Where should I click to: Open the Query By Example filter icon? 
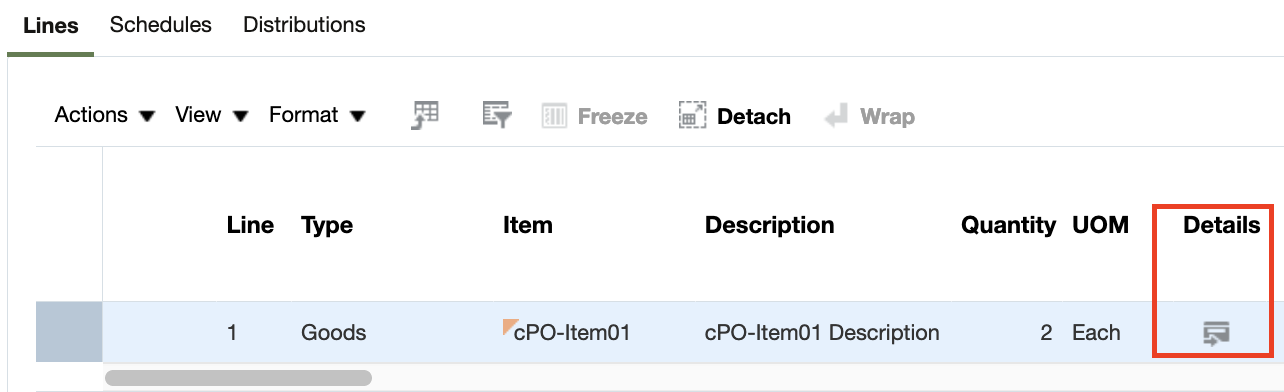(x=497, y=116)
